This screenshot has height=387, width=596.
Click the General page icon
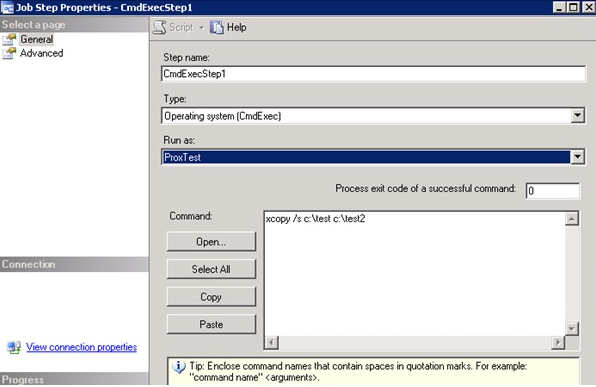click(10, 40)
